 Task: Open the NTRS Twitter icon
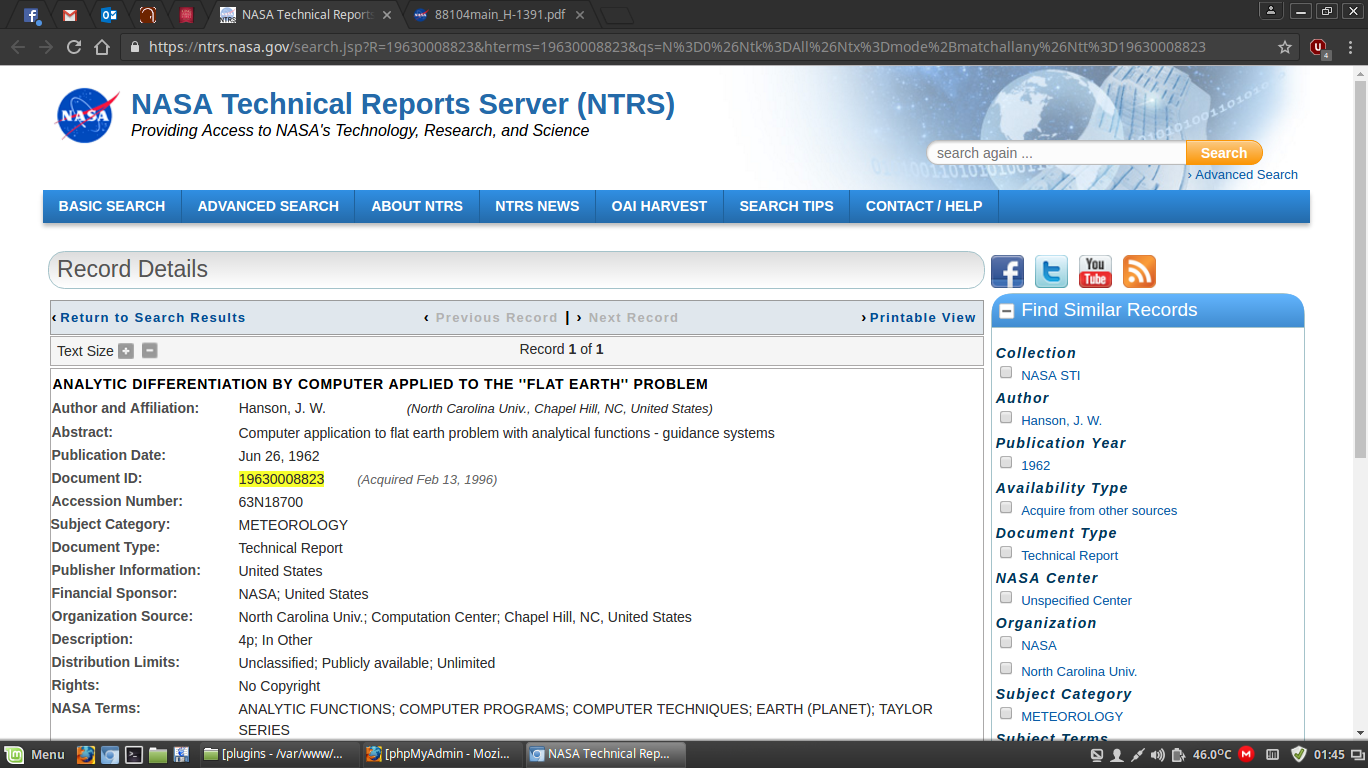1051,272
